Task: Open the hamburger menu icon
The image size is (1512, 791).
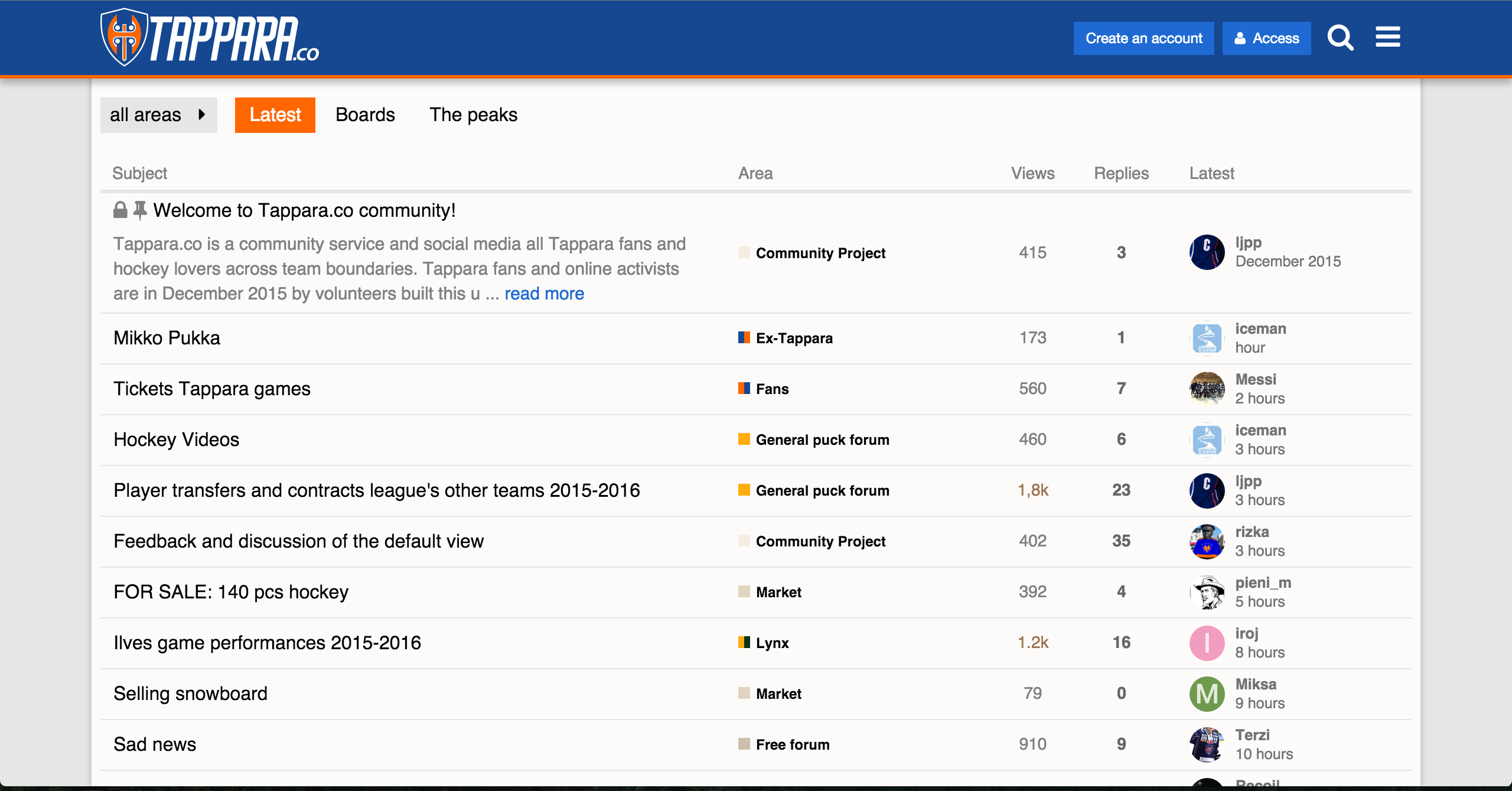Action: point(1387,37)
